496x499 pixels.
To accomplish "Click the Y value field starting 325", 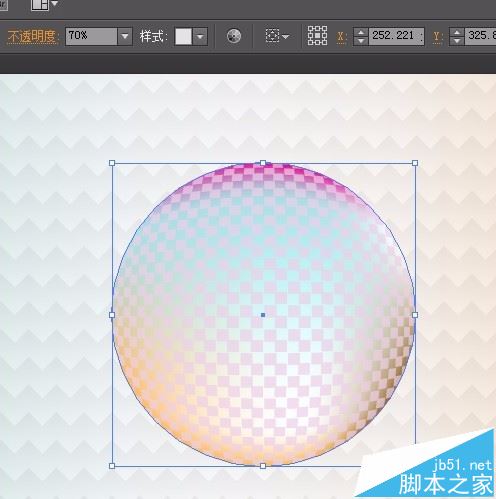I will pyautogui.click(x=480, y=36).
